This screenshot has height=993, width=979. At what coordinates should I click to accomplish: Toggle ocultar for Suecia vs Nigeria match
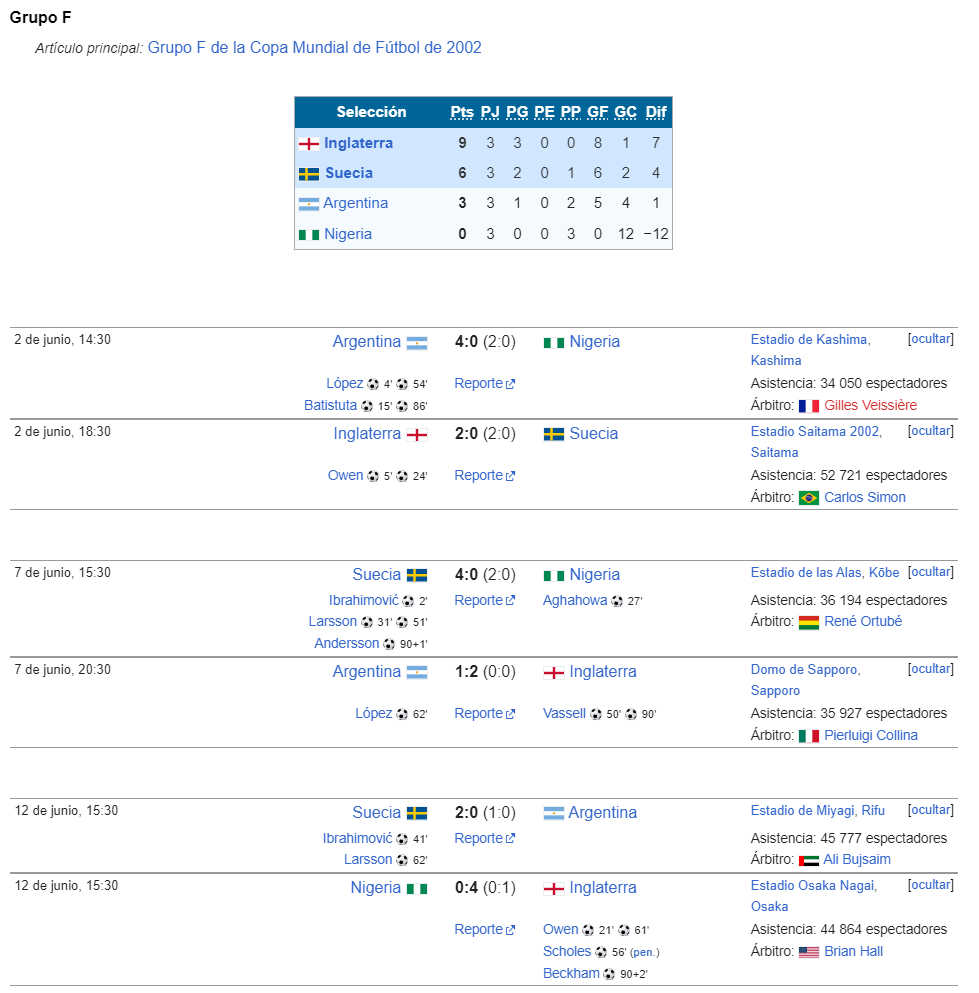point(930,572)
